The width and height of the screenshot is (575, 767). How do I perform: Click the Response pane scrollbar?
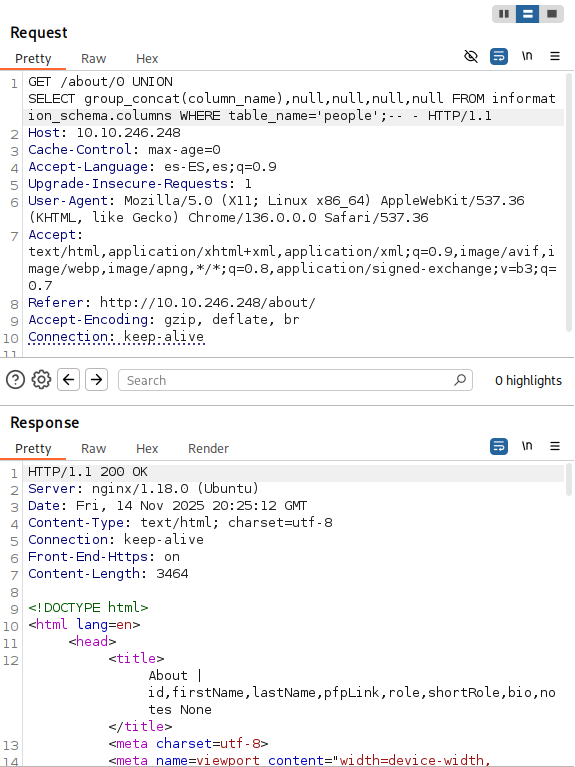[x=569, y=479]
